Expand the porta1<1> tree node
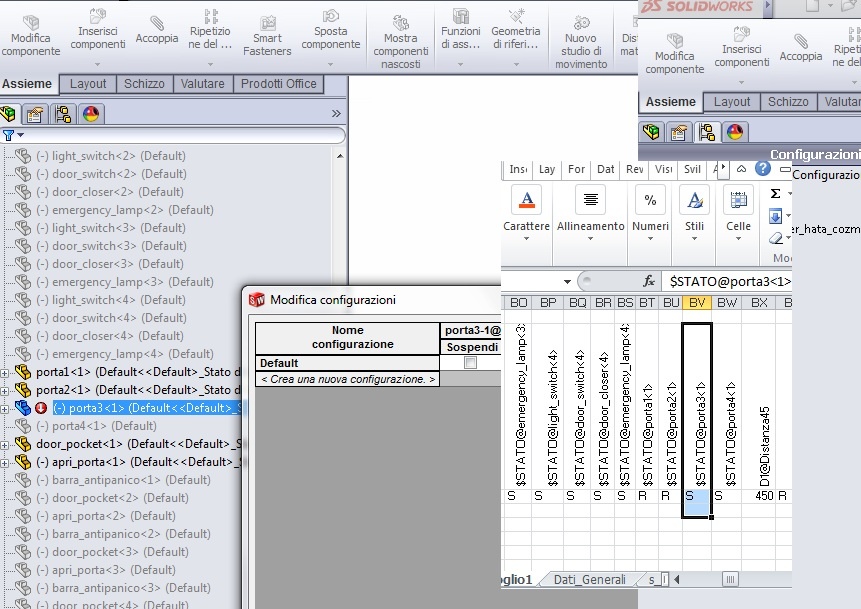 point(4,373)
